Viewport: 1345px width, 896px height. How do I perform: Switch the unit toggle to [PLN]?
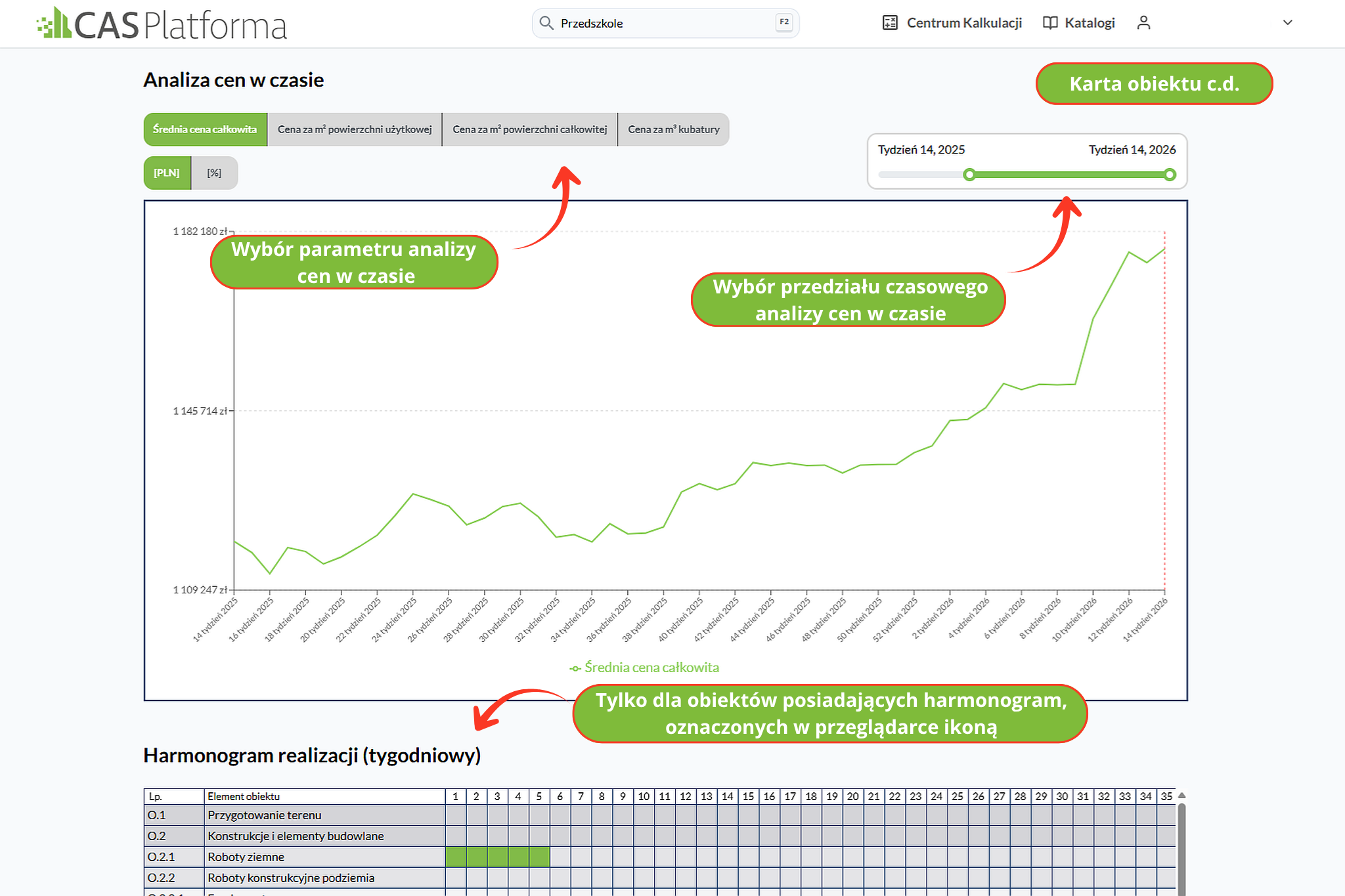[x=167, y=173]
